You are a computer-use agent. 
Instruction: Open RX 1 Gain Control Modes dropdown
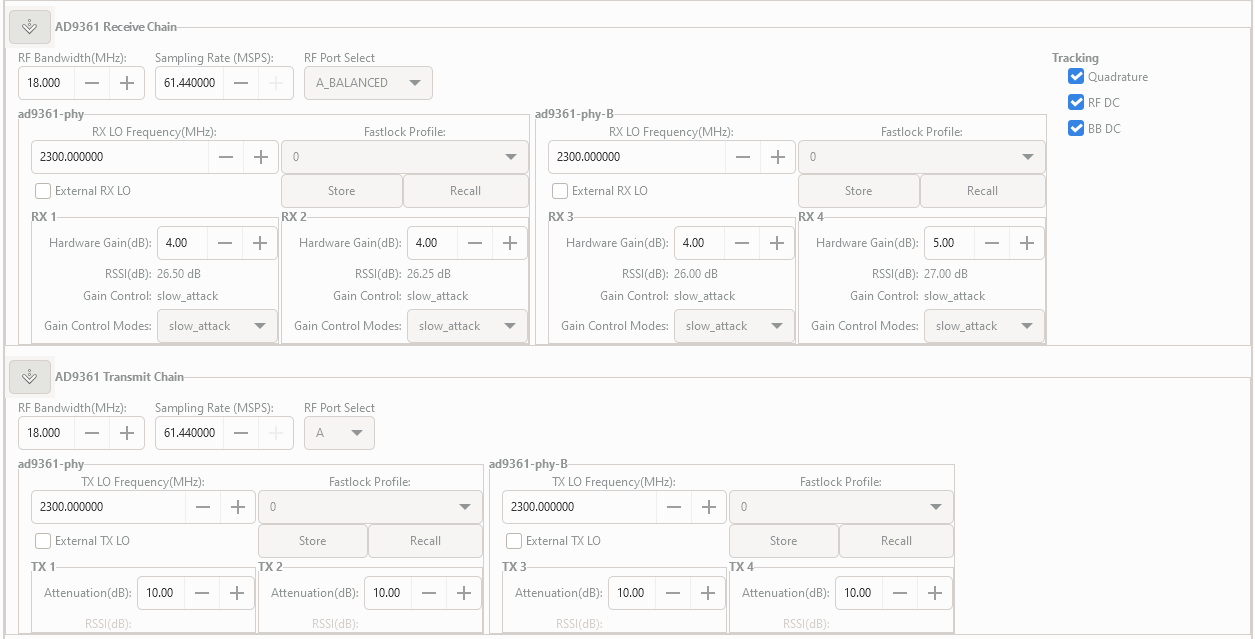pyautogui.click(x=217, y=326)
